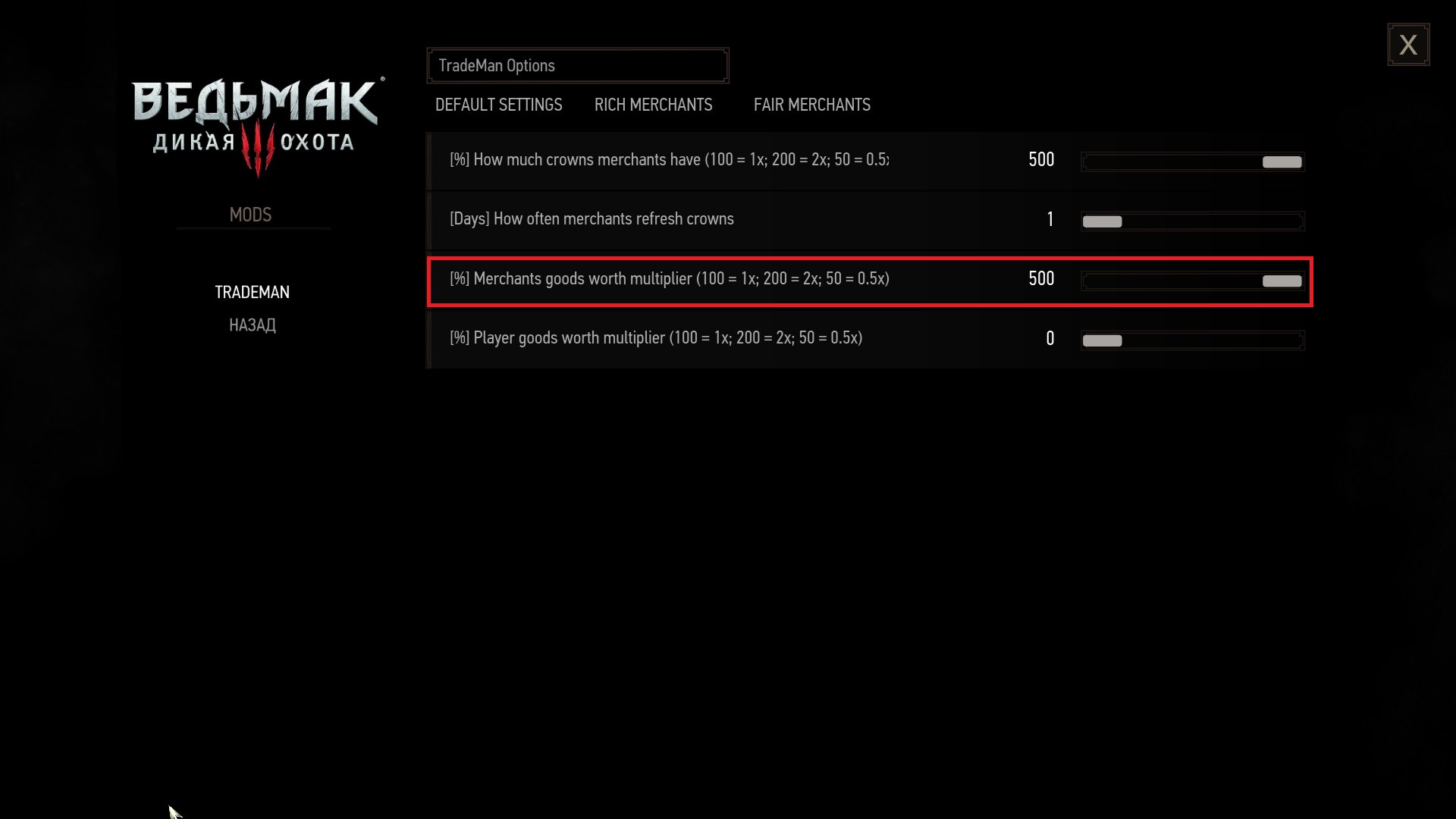The width and height of the screenshot is (1456, 819).
Task: Click the merchant crowns amount slider handle
Action: (1282, 162)
